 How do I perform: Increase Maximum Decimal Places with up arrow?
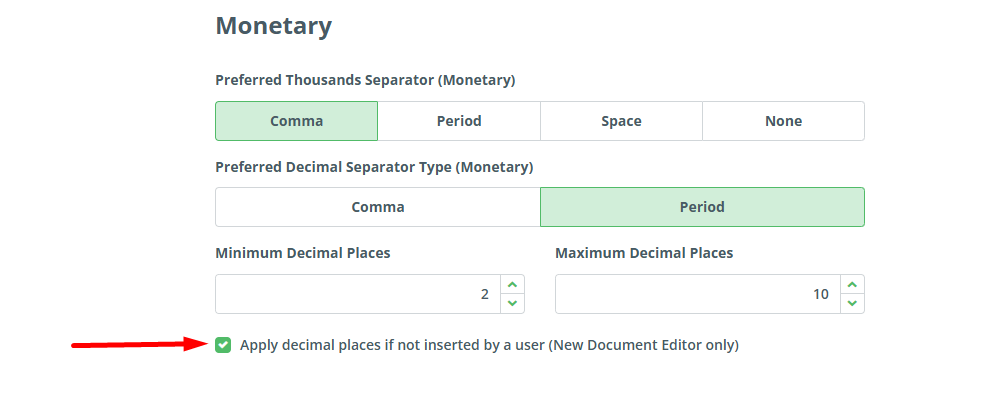pyautogui.click(x=852, y=285)
